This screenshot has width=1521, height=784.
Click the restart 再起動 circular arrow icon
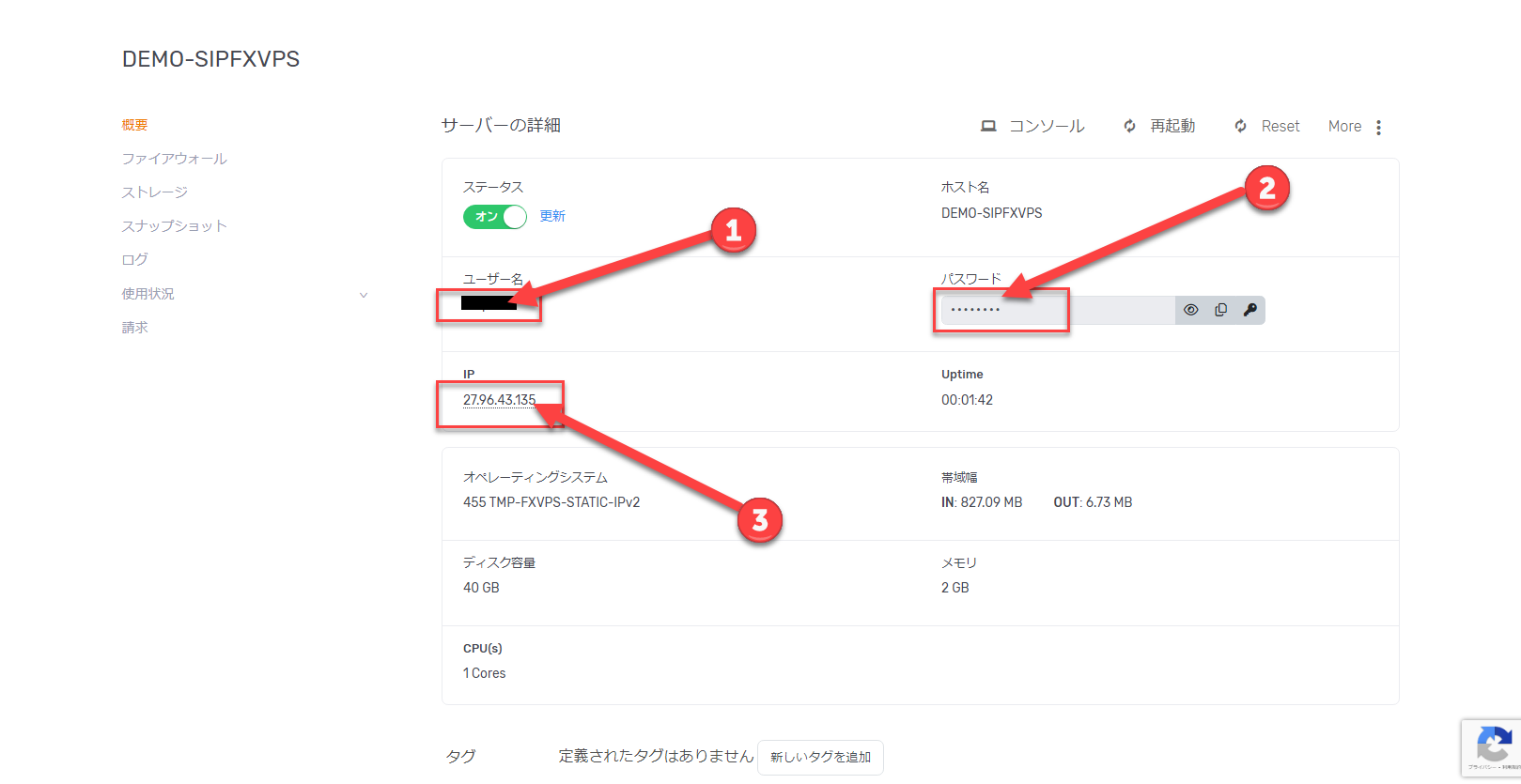pos(1129,126)
